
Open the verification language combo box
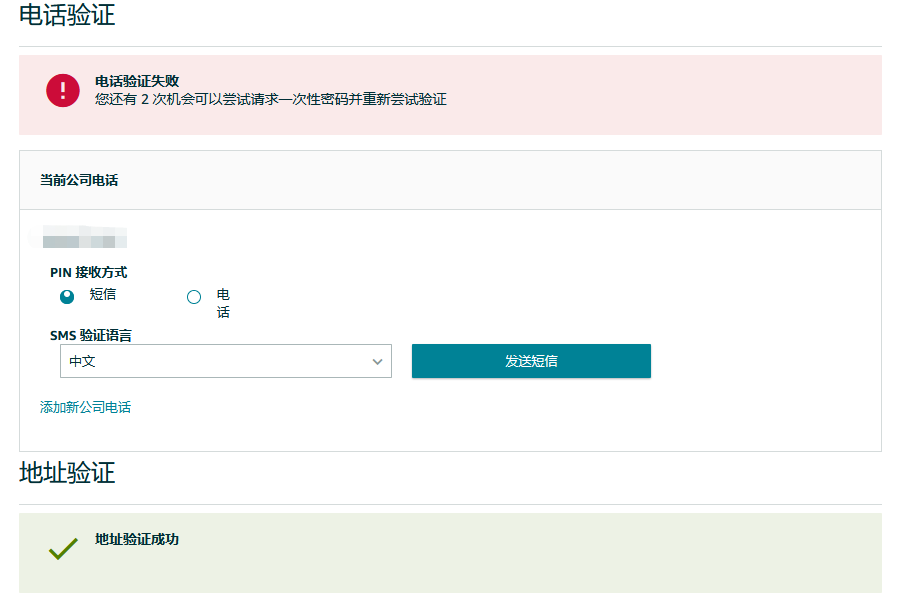click(225, 361)
